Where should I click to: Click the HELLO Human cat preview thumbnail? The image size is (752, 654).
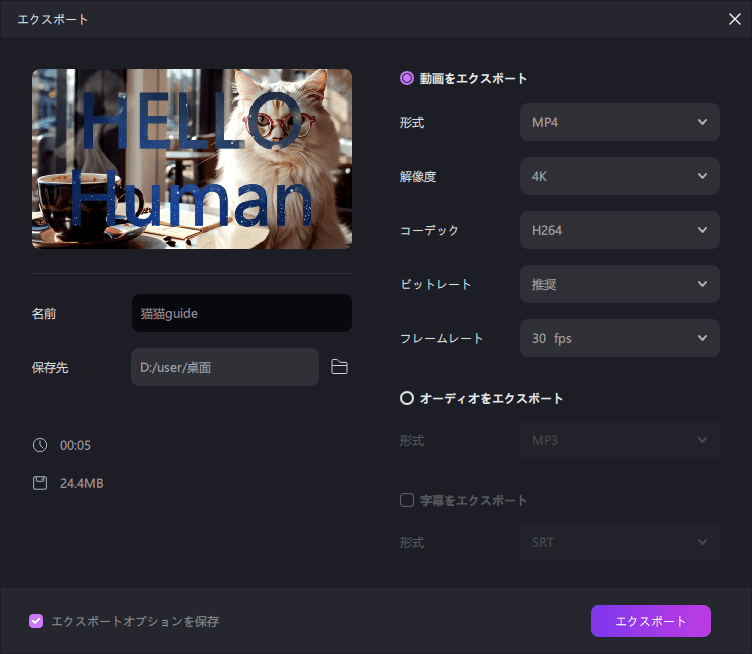click(x=192, y=159)
